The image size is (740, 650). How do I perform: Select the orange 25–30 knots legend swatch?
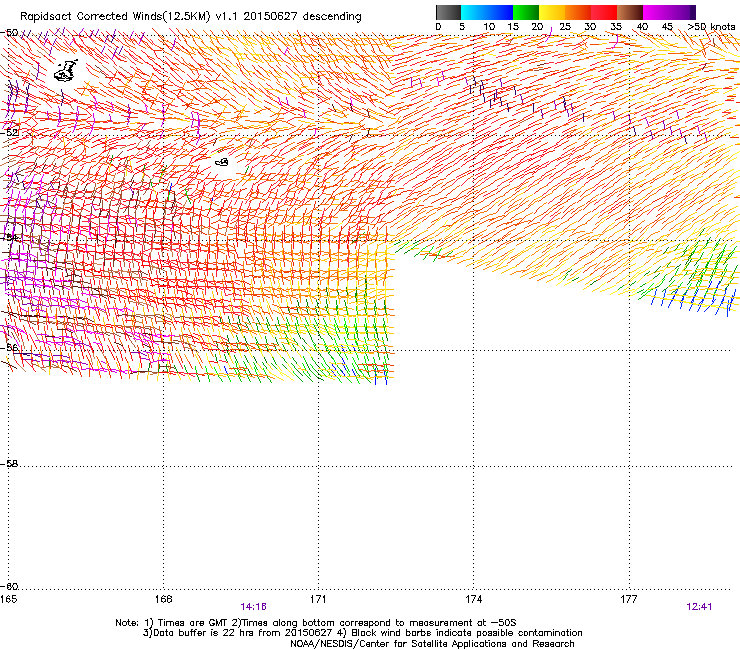pos(578,12)
